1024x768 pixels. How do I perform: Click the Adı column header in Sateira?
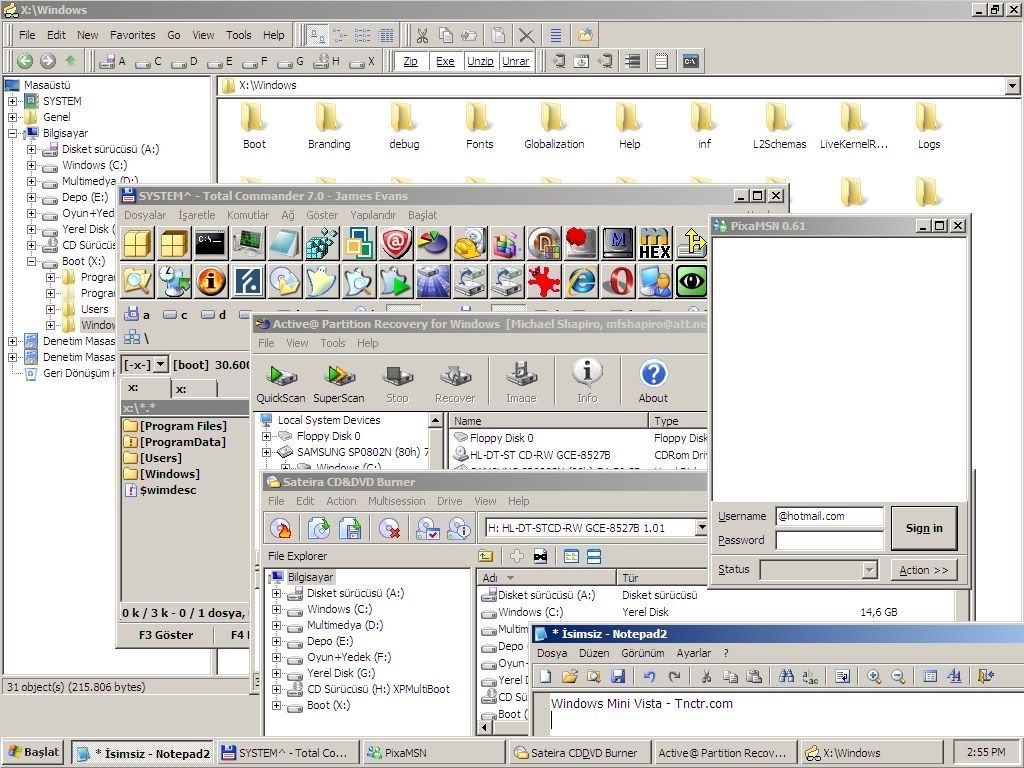[547, 578]
